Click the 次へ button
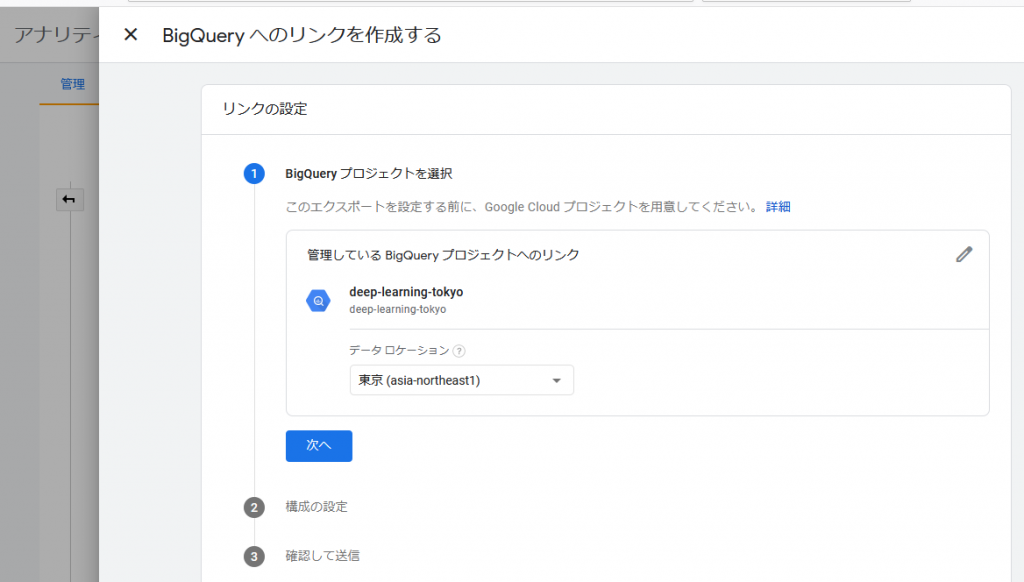1024x582 pixels. tap(319, 445)
